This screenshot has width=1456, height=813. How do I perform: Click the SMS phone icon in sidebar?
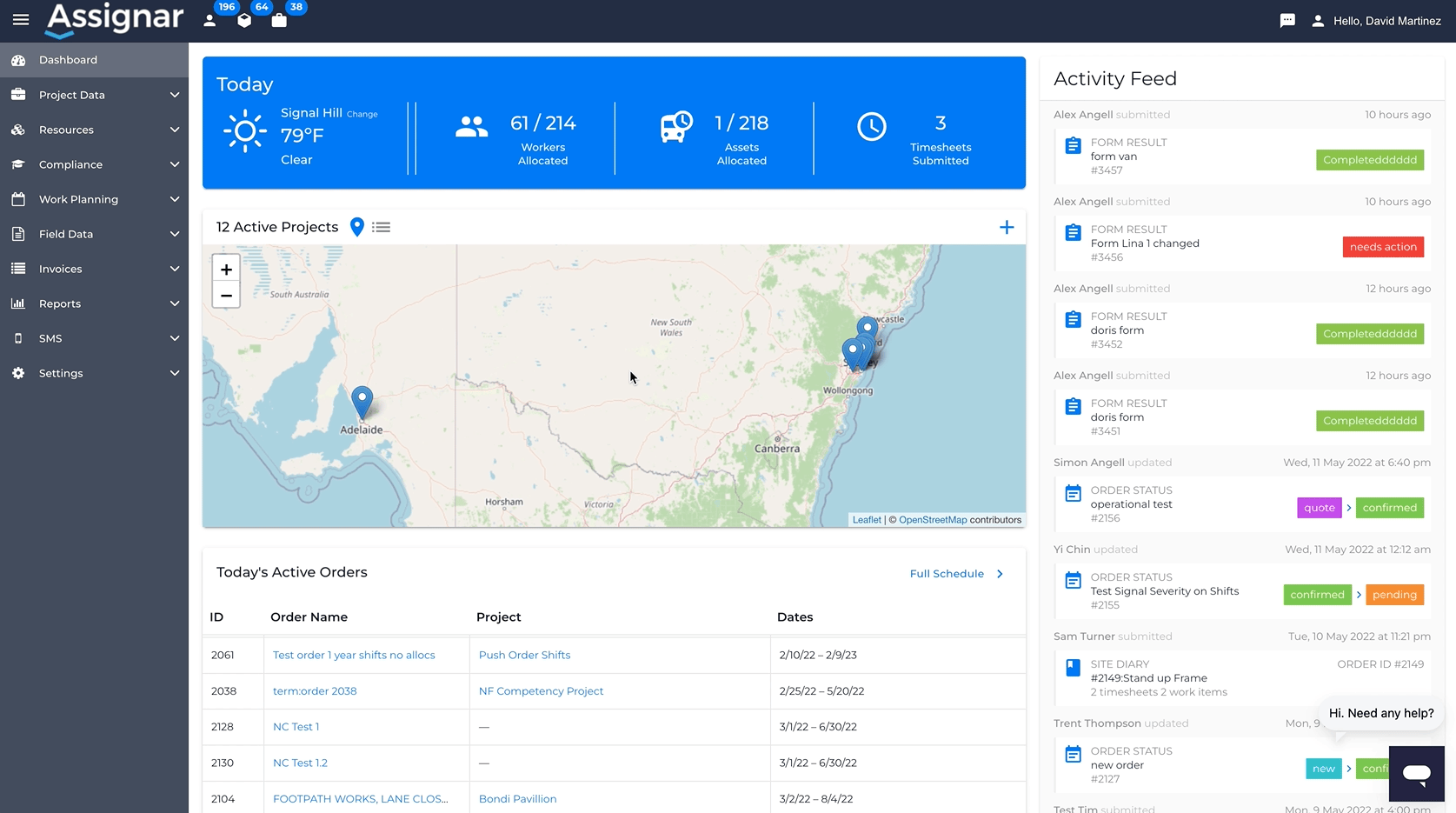18,338
